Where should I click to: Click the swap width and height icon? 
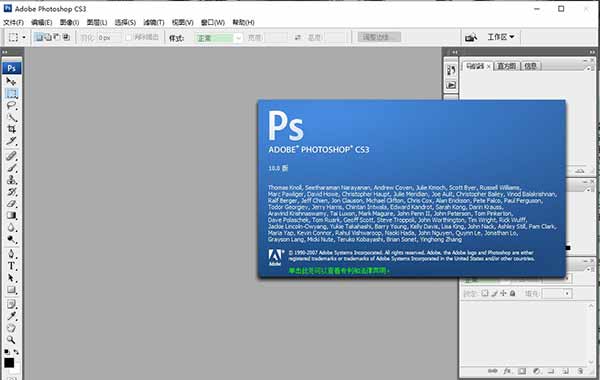(297, 37)
